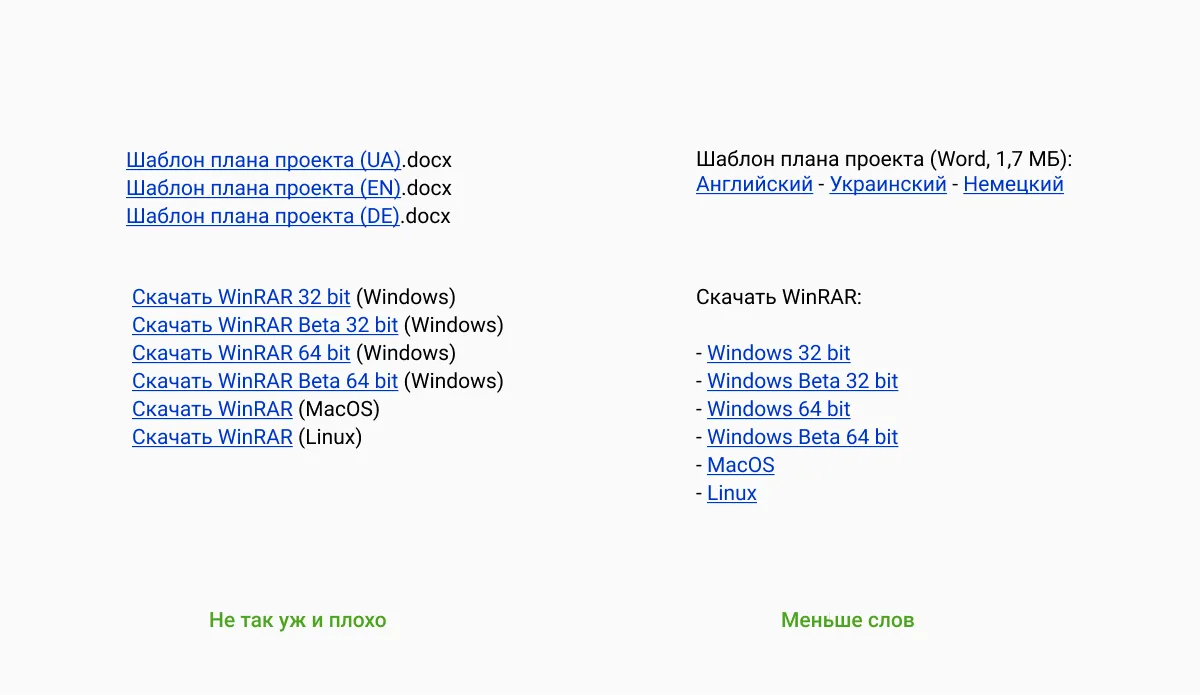Click Скачать WinRAR link for Linux
This screenshot has height=695, width=1200.
click(x=212, y=437)
